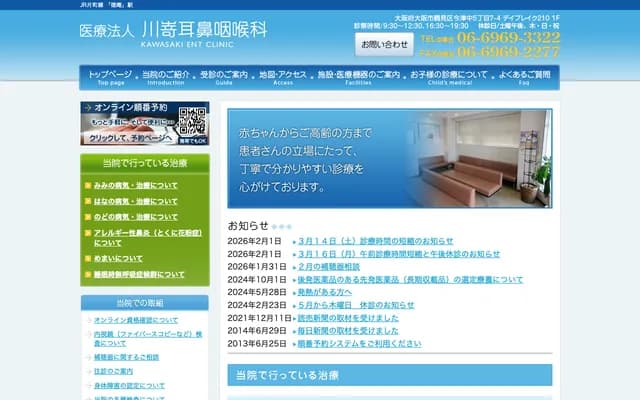This screenshot has height=400, width=640.
Task: Open めまいについて sidebar link
Action: pyautogui.click(x=118, y=258)
